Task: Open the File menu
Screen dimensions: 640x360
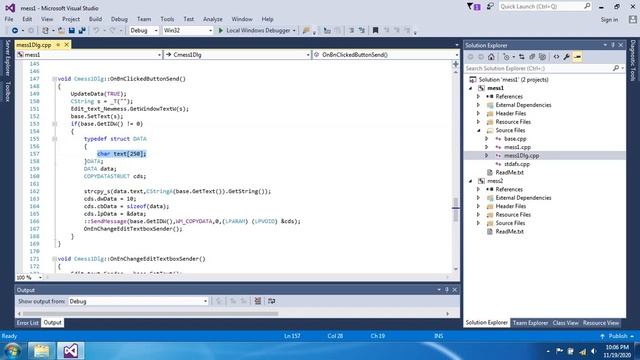Action: 9,19
